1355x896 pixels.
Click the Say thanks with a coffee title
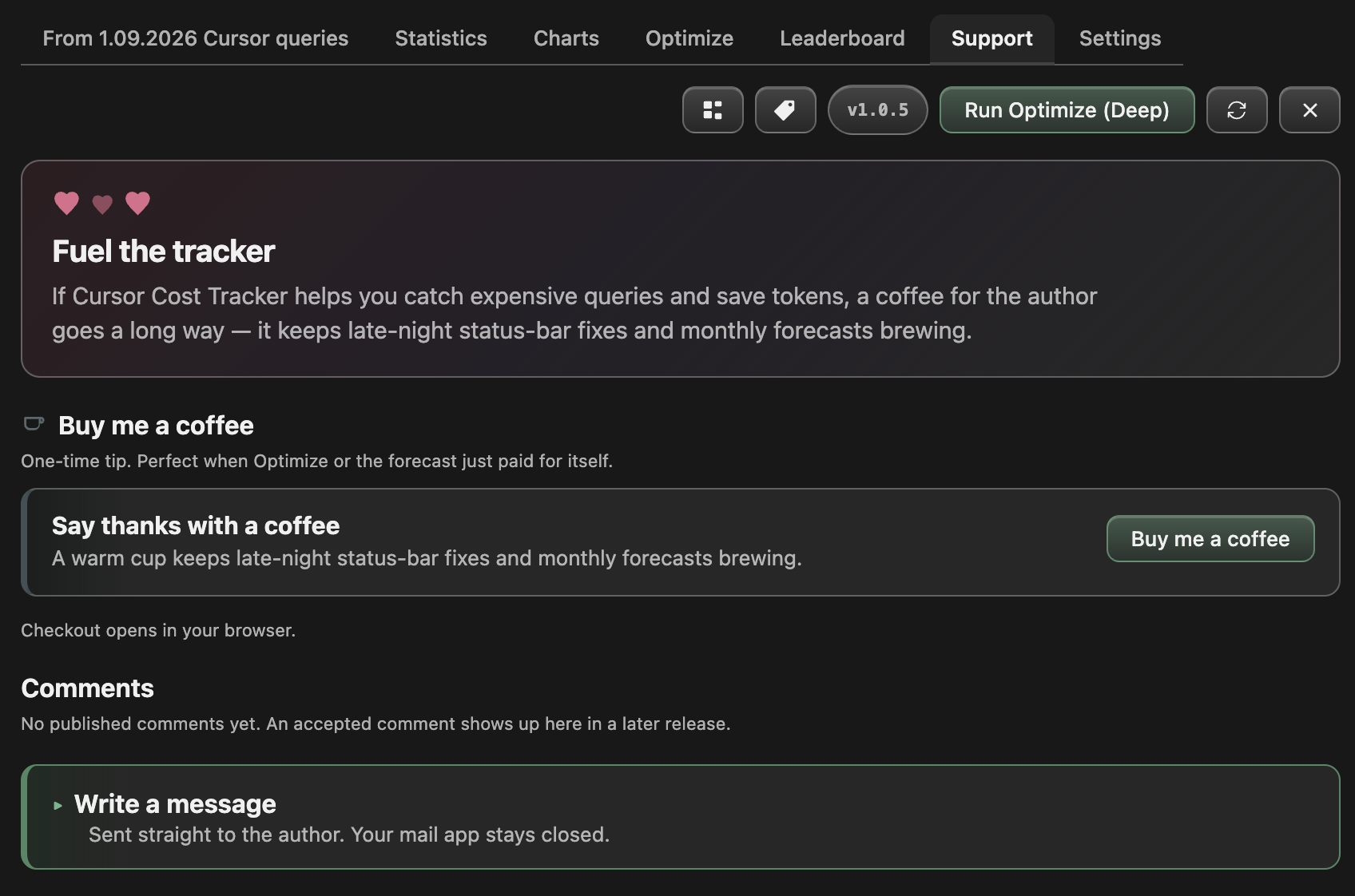click(196, 525)
